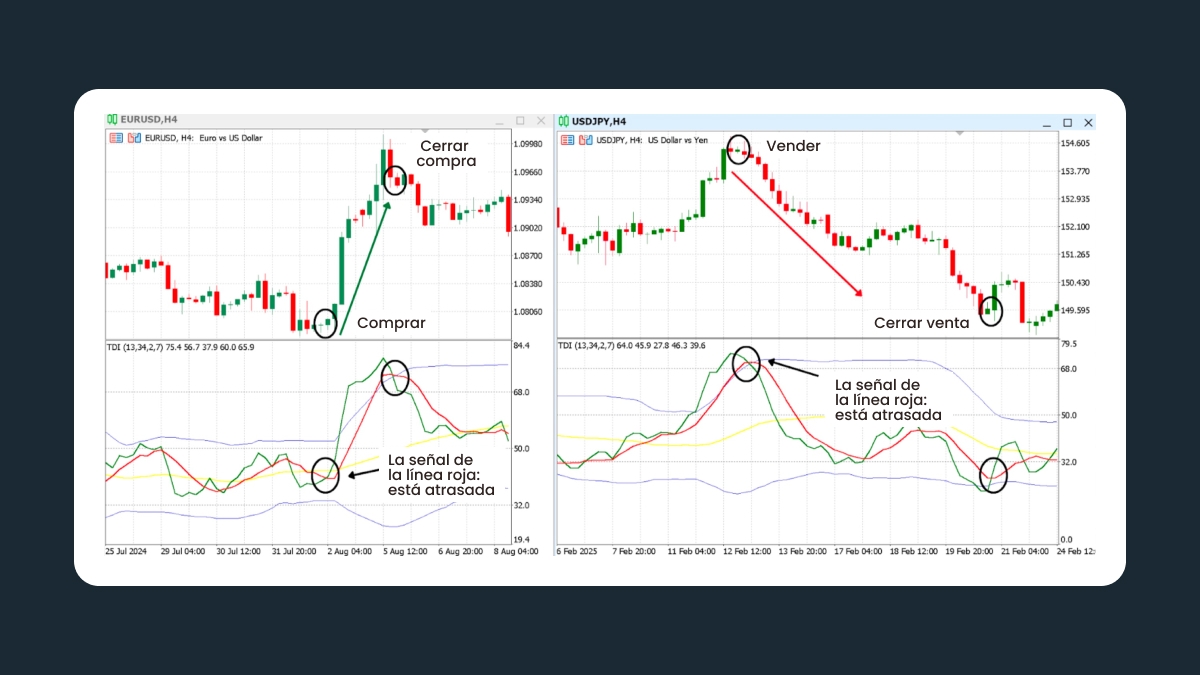Click the 'EURUSD, H4: Euro vs US Dollar' label
1200x675 pixels.
(x=204, y=138)
